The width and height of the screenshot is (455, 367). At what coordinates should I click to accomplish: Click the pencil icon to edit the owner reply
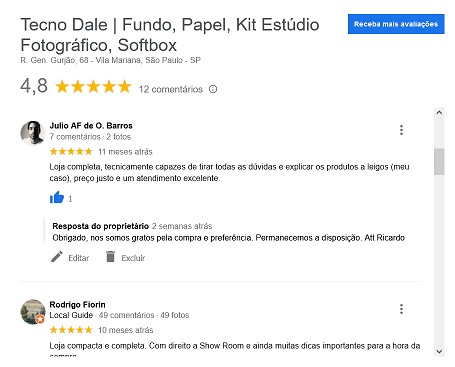[x=57, y=257]
